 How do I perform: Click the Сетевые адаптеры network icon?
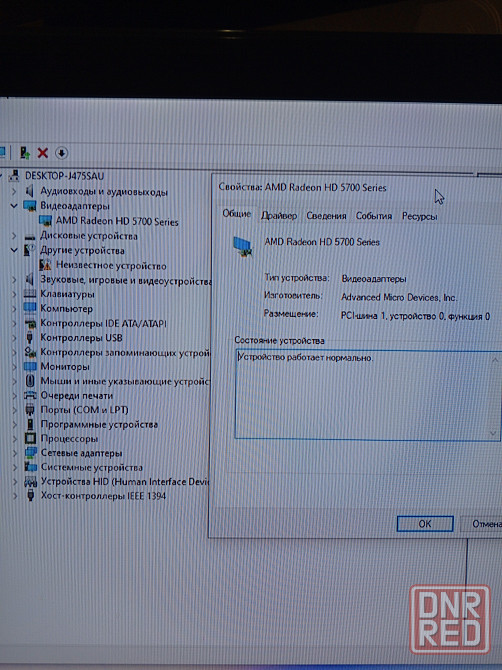[x=30, y=453]
